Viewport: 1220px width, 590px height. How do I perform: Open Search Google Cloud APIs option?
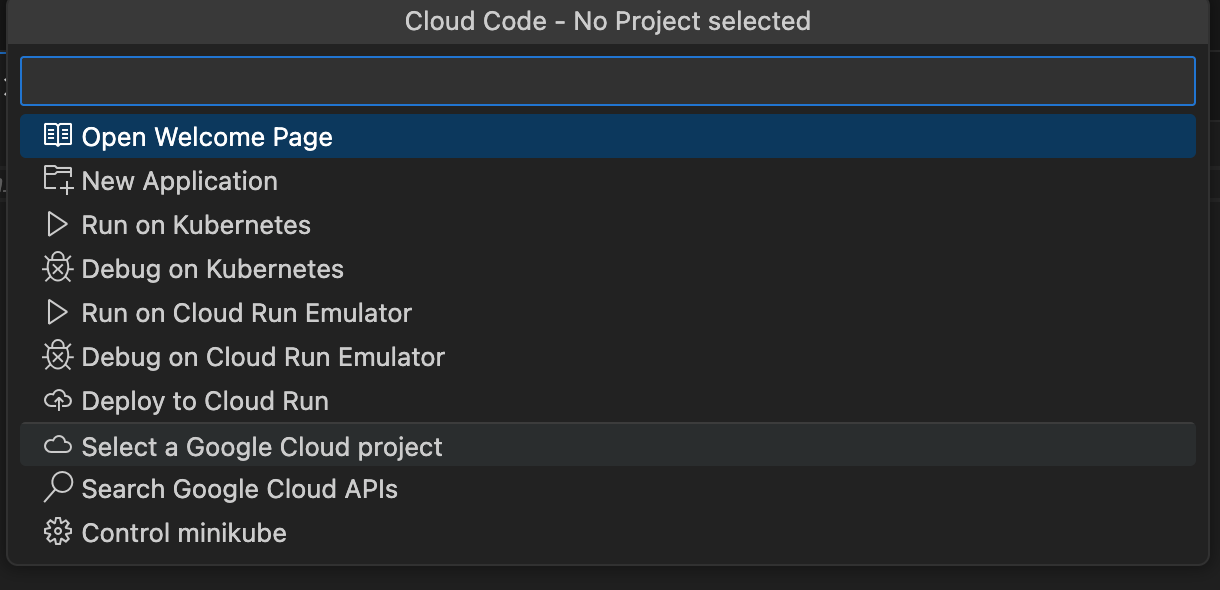240,489
